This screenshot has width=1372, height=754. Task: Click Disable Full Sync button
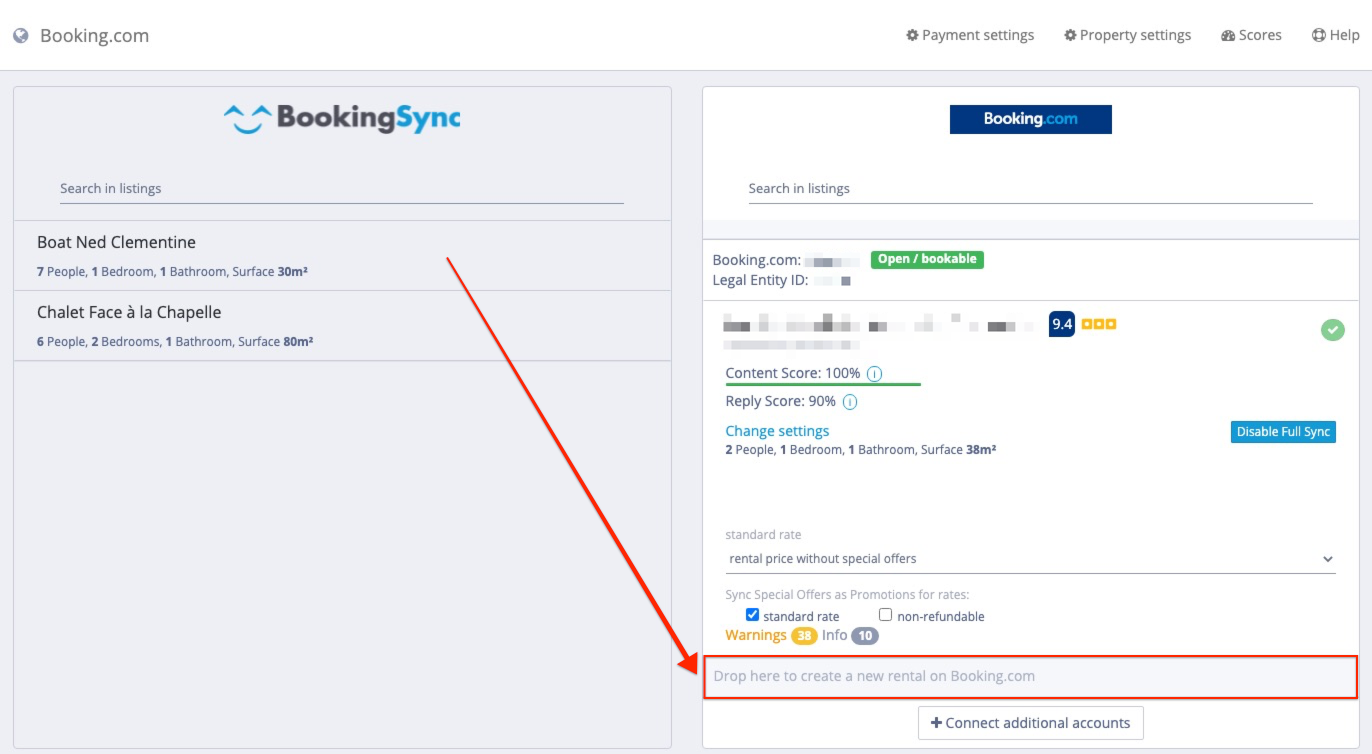coord(1283,432)
